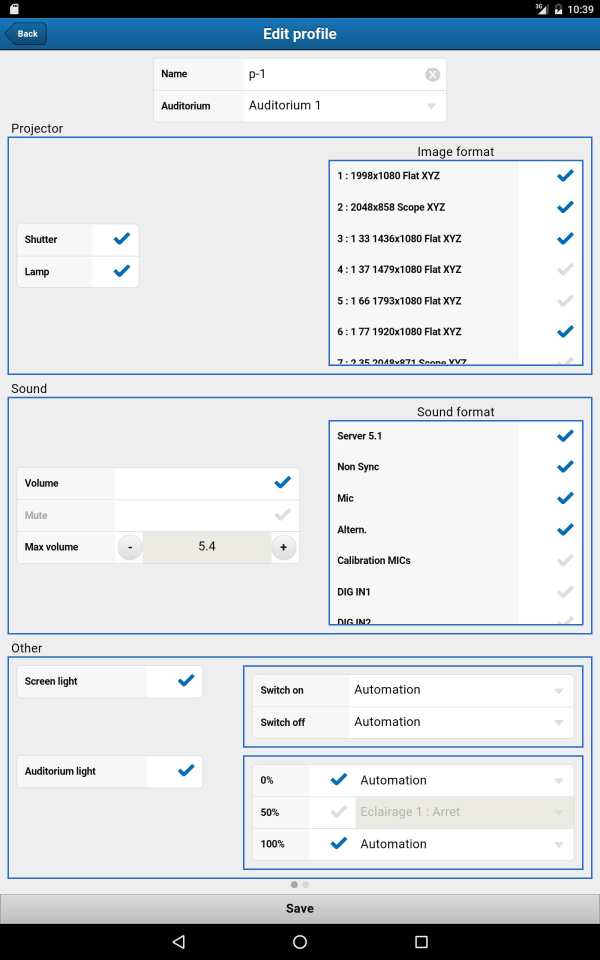Enable the Calibration MICs sound format
The height and width of the screenshot is (960, 600).
point(565,561)
